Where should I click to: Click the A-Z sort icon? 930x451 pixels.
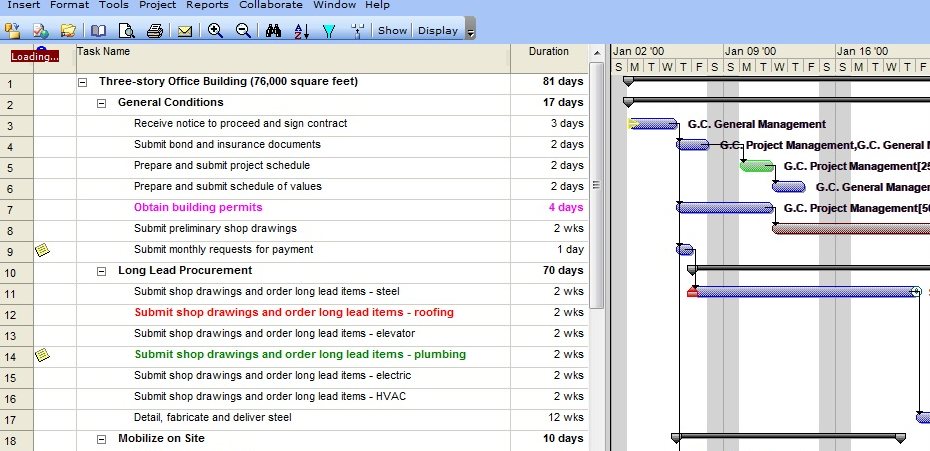301,31
